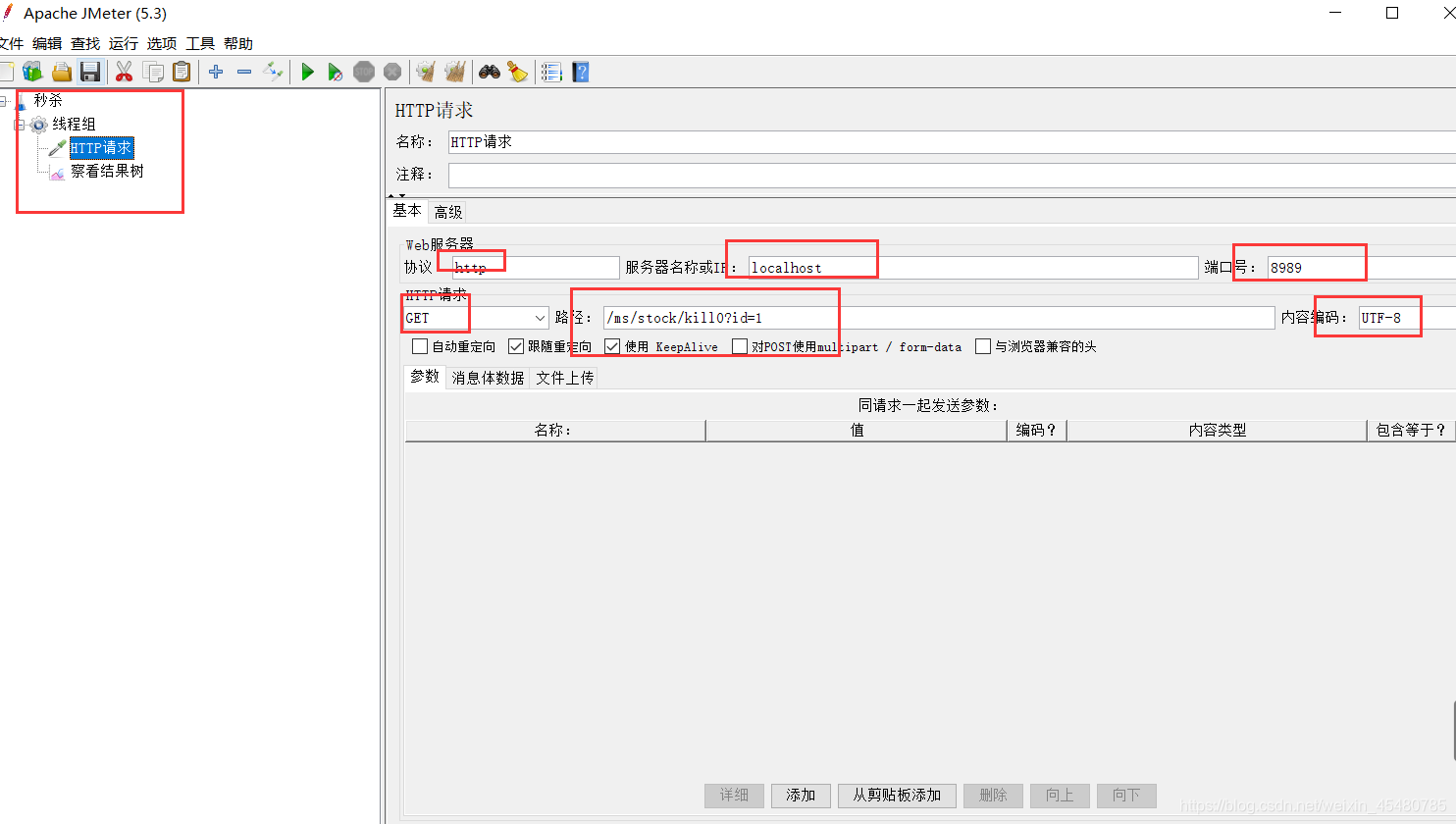Click the Clear broom-with-gear icon
The image size is (1456, 824).
tap(426, 72)
